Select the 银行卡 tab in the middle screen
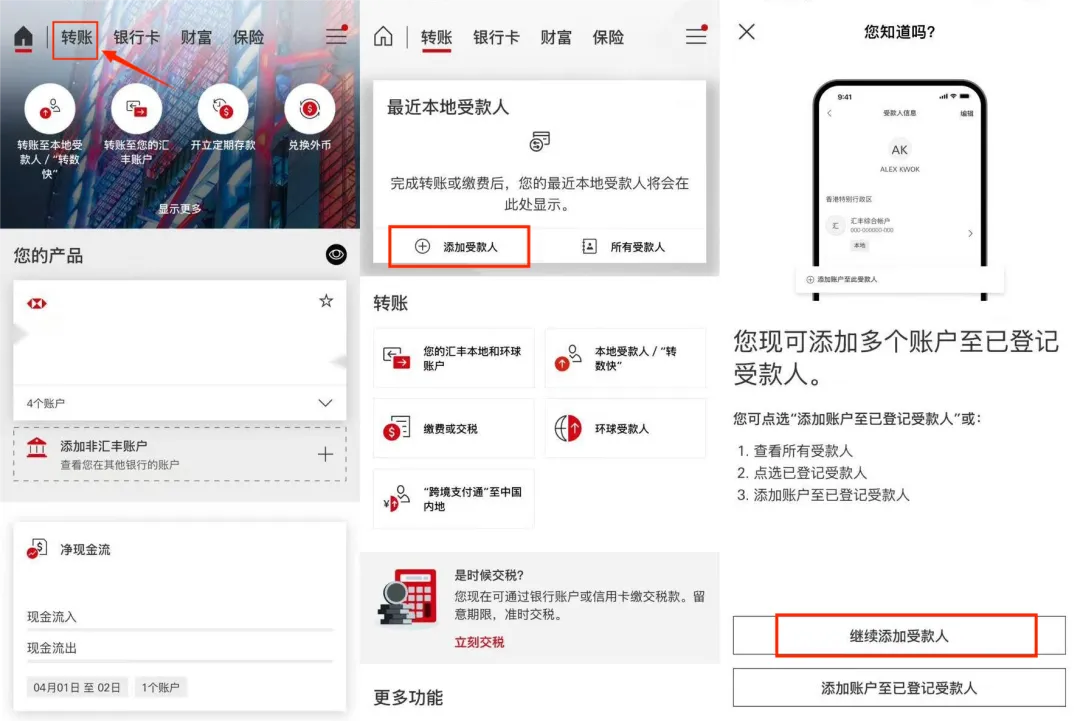The width and height of the screenshot is (1080, 721). 496,37
